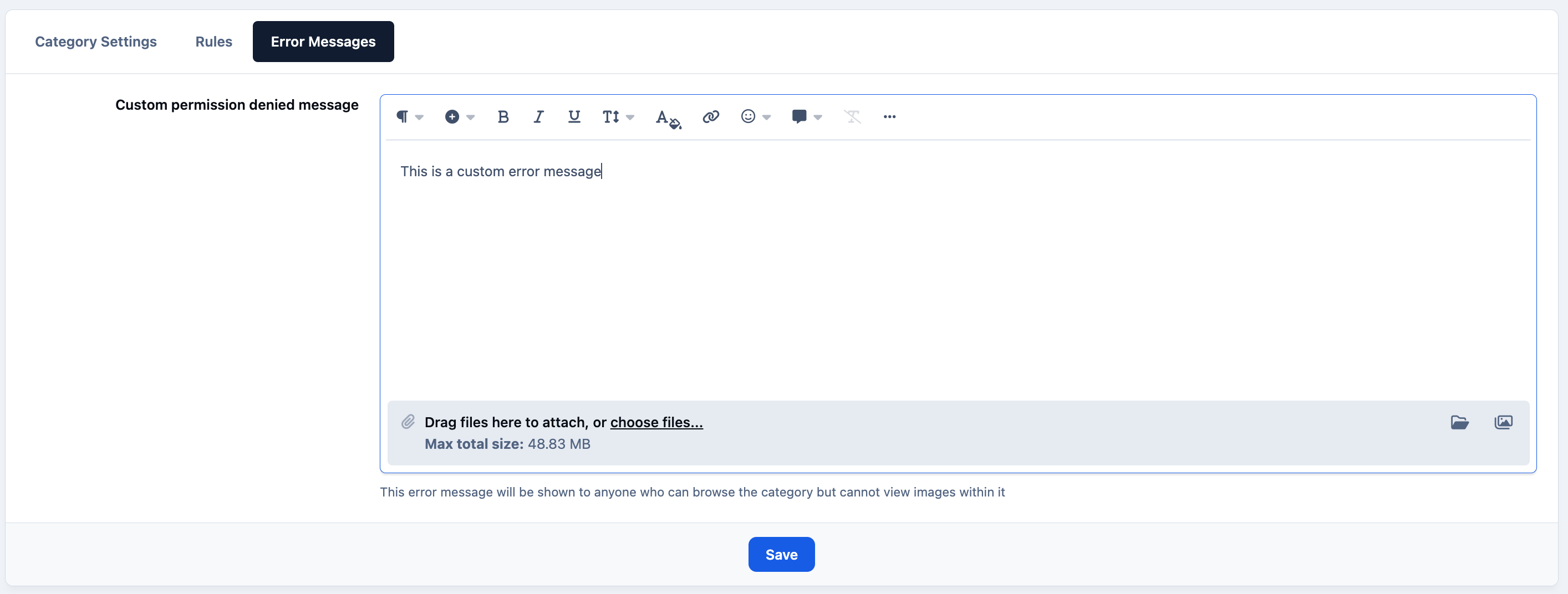This screenshot has width=1568, height=594.
Task: Switch to the Category Settings tab
Action: tap(95, 42)
